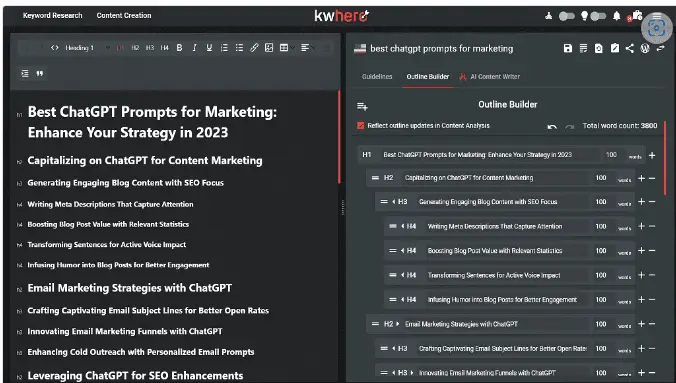Viewport: 676px width, 383px height.
Task: Insert a hyperlink
Action: (254, 48)
